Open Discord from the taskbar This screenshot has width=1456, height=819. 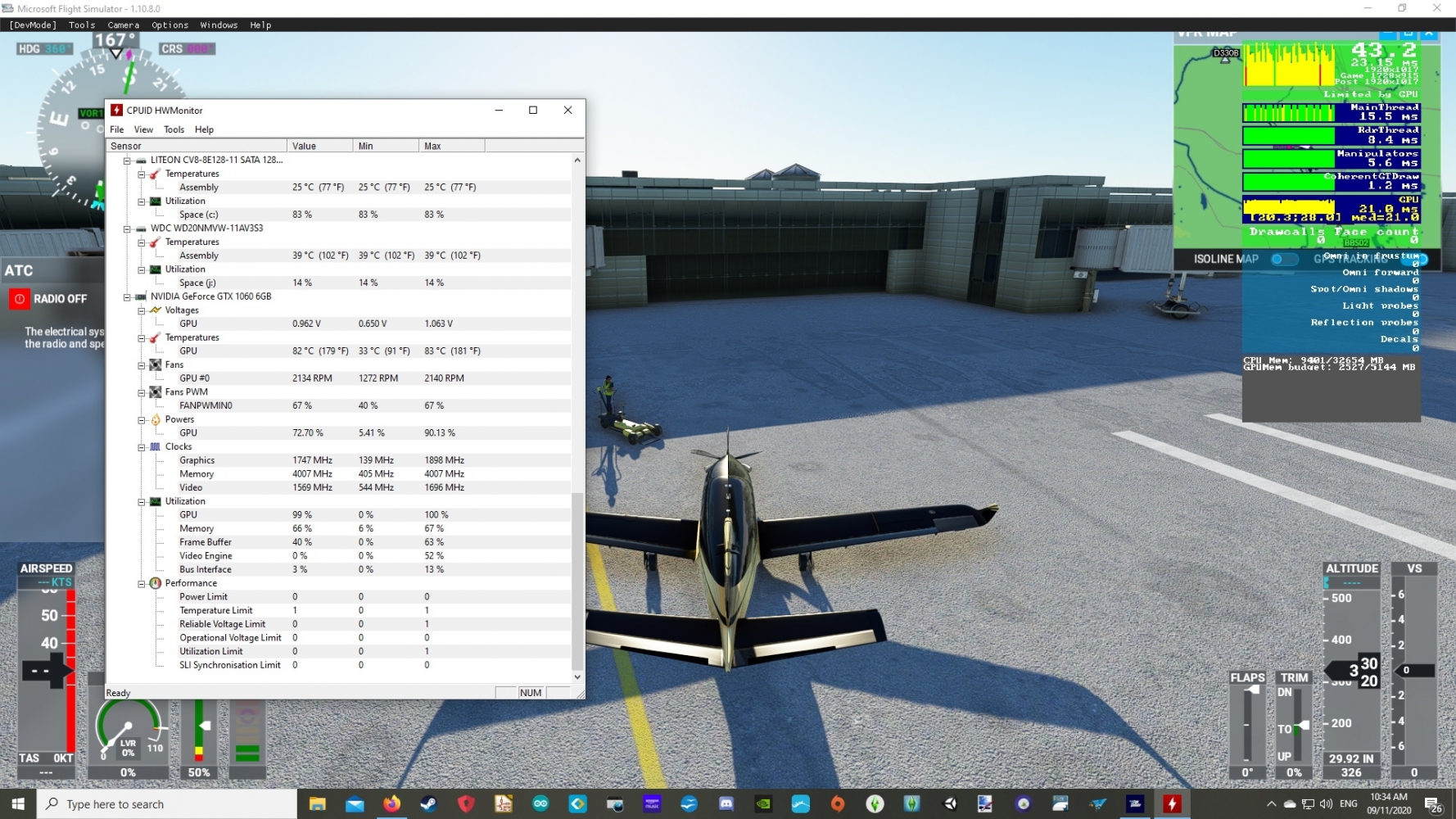tap(726, 804)
